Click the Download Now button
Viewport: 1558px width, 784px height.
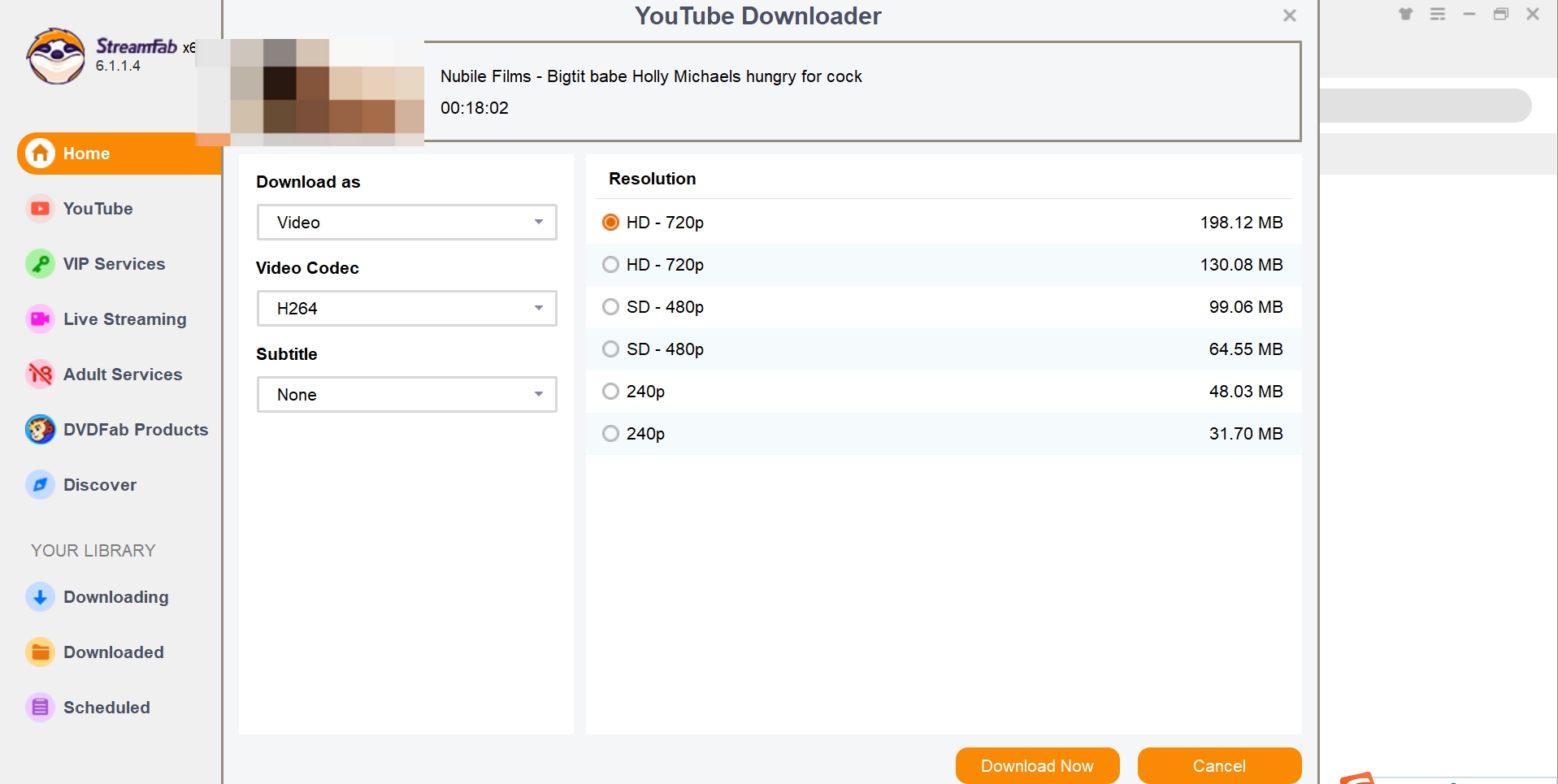[x=1037, y=766]
